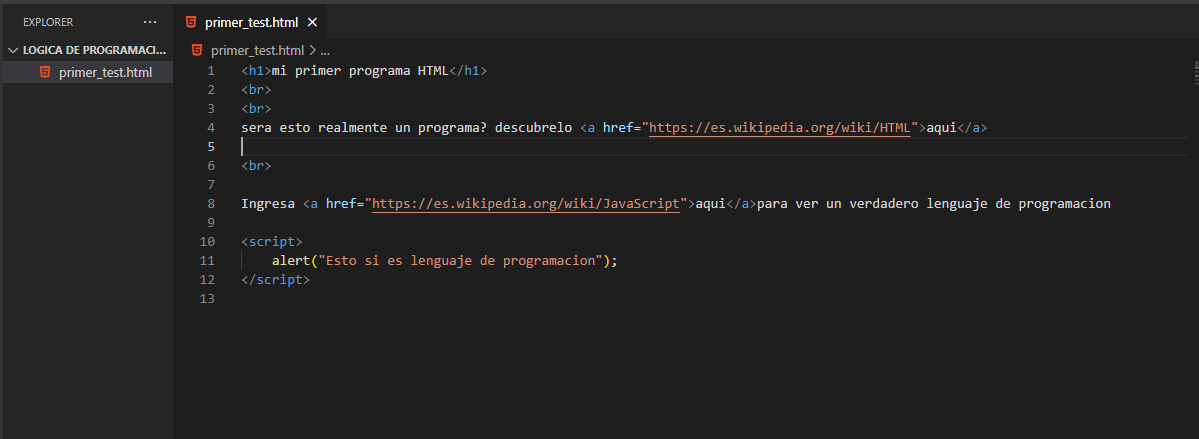The height and width of the screenshot is (439, 1199).
Task: Click href attribute on line 8
Action: click(341, 204)
